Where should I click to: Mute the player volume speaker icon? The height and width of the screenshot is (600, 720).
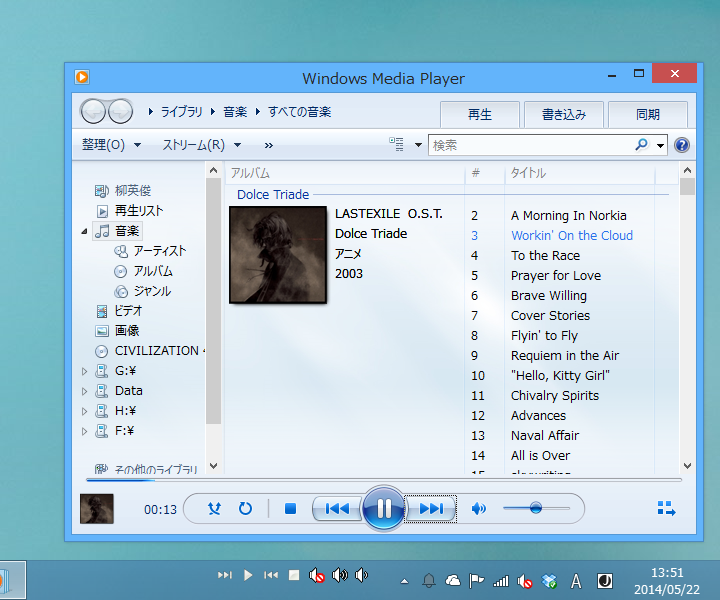[x=478, y=509]
